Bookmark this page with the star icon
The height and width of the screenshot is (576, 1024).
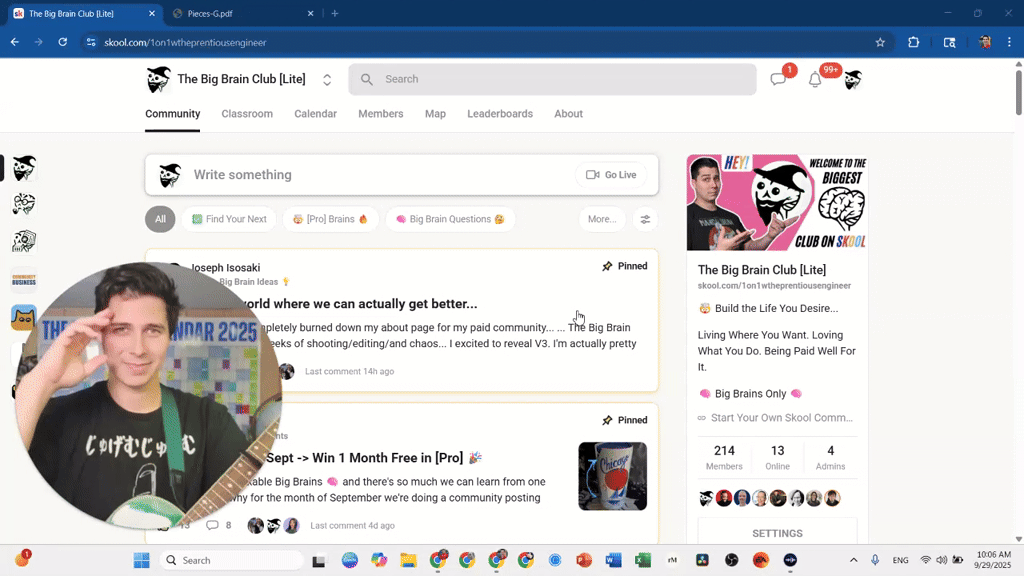[x=880, y=42]
